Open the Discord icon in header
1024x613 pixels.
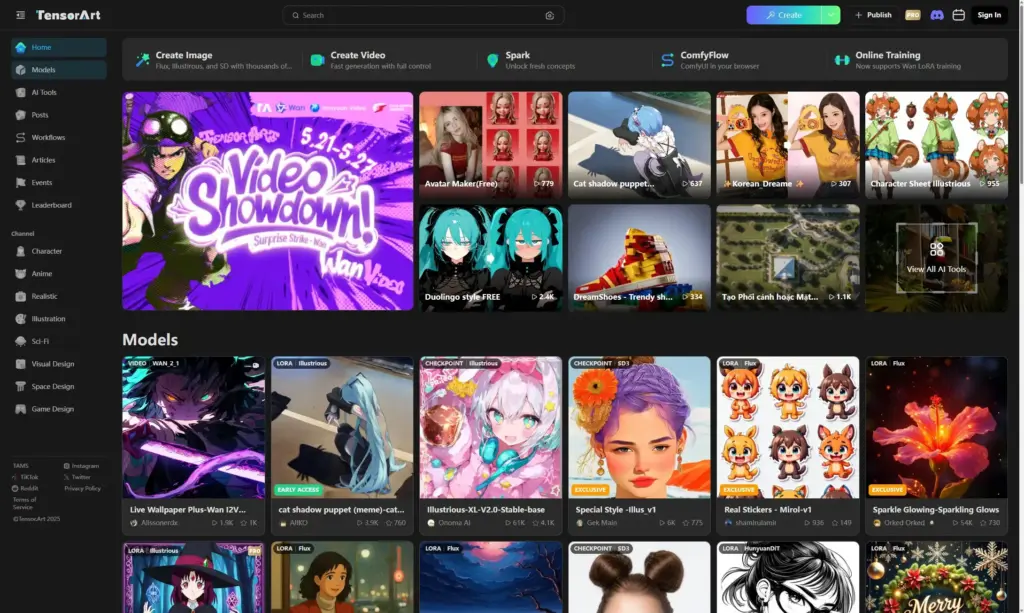pos(936,15)
